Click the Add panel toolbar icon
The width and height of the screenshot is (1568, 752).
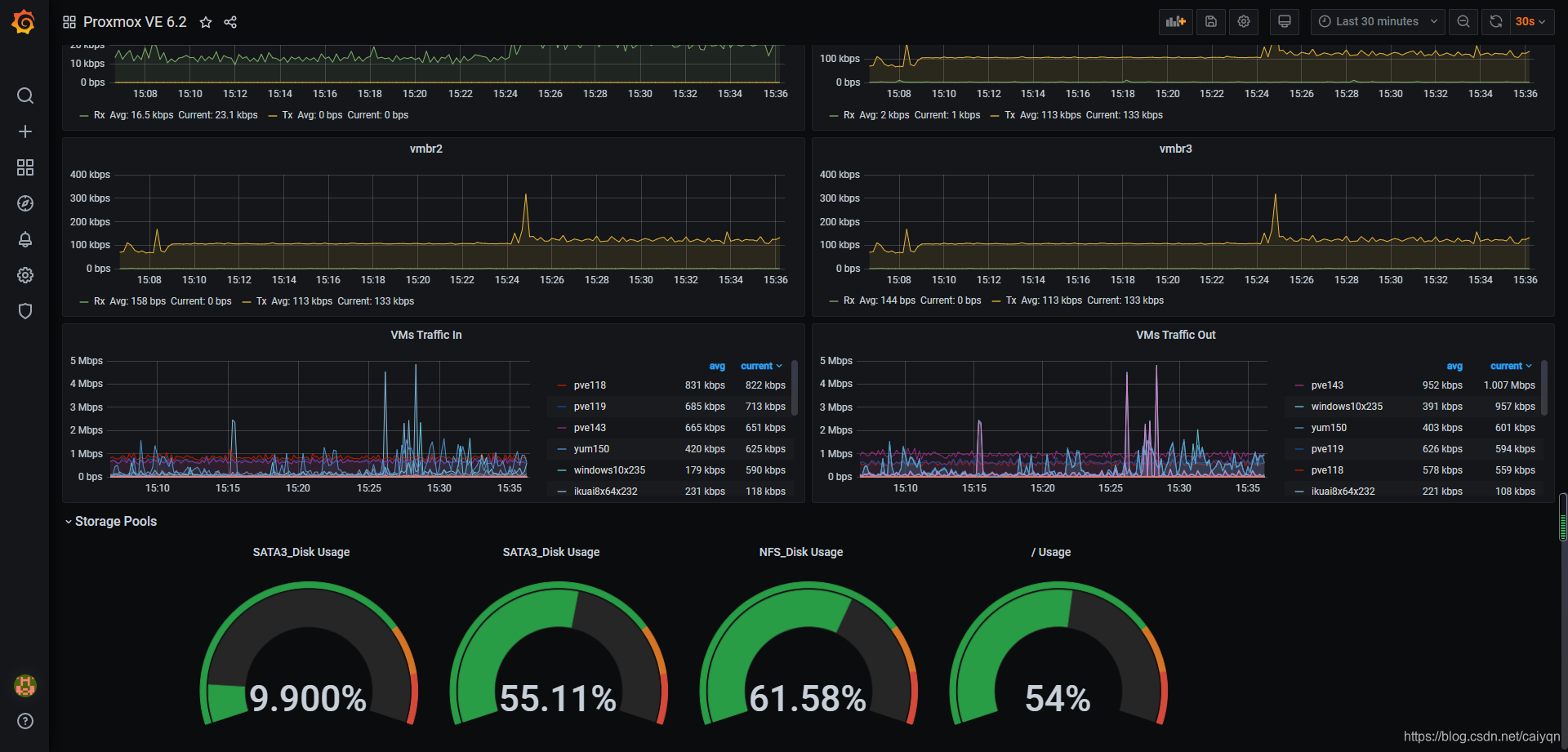click(x=1175, y=21)
